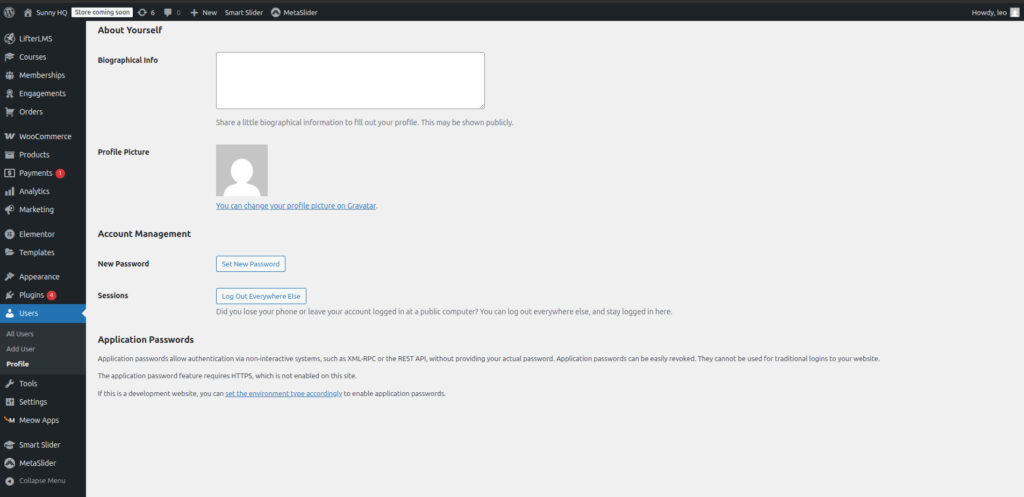
Task: Click the WordPress logo icon
Action: 9,12
